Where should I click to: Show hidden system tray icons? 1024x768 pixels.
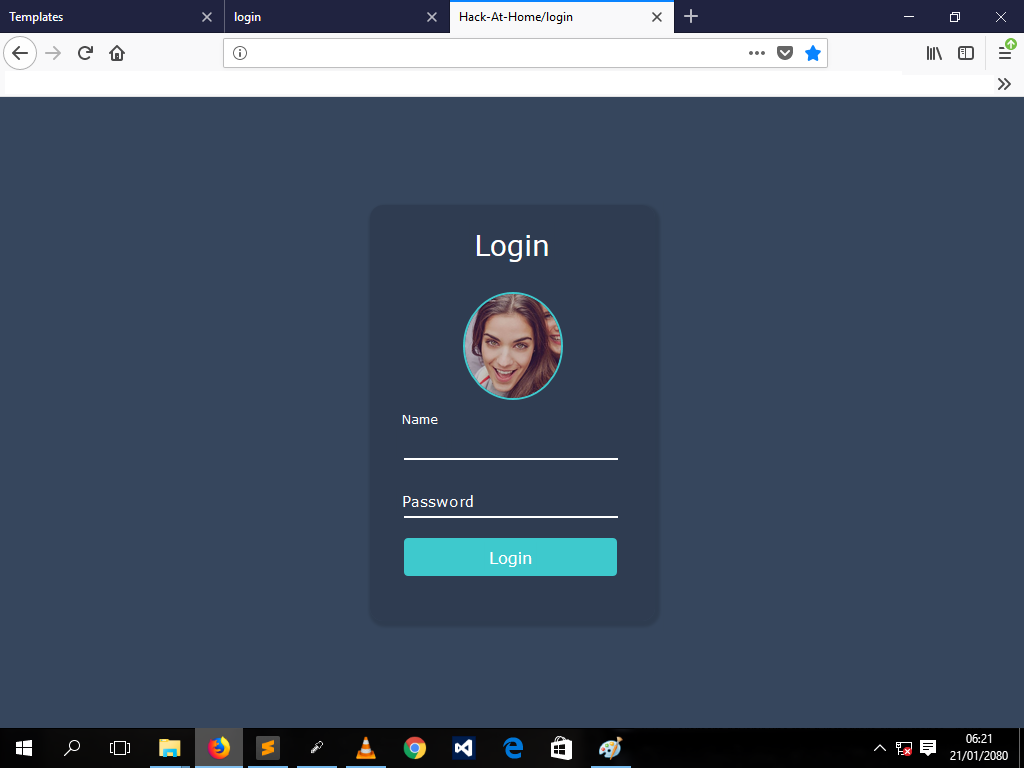pos(880,748)
